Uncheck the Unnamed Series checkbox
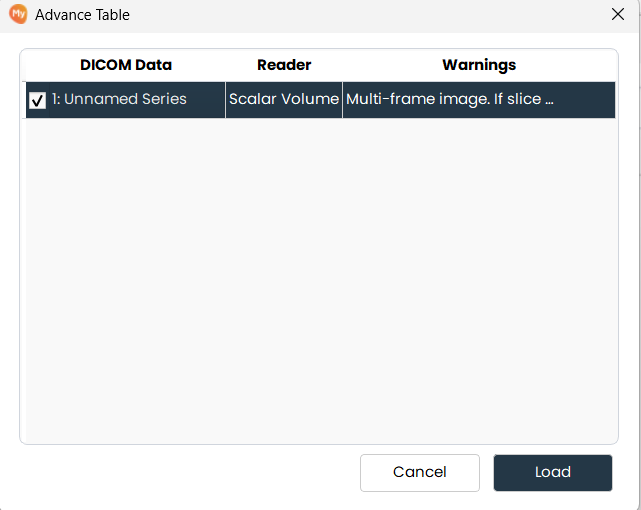The image size is (641, 510). [37, 100]
